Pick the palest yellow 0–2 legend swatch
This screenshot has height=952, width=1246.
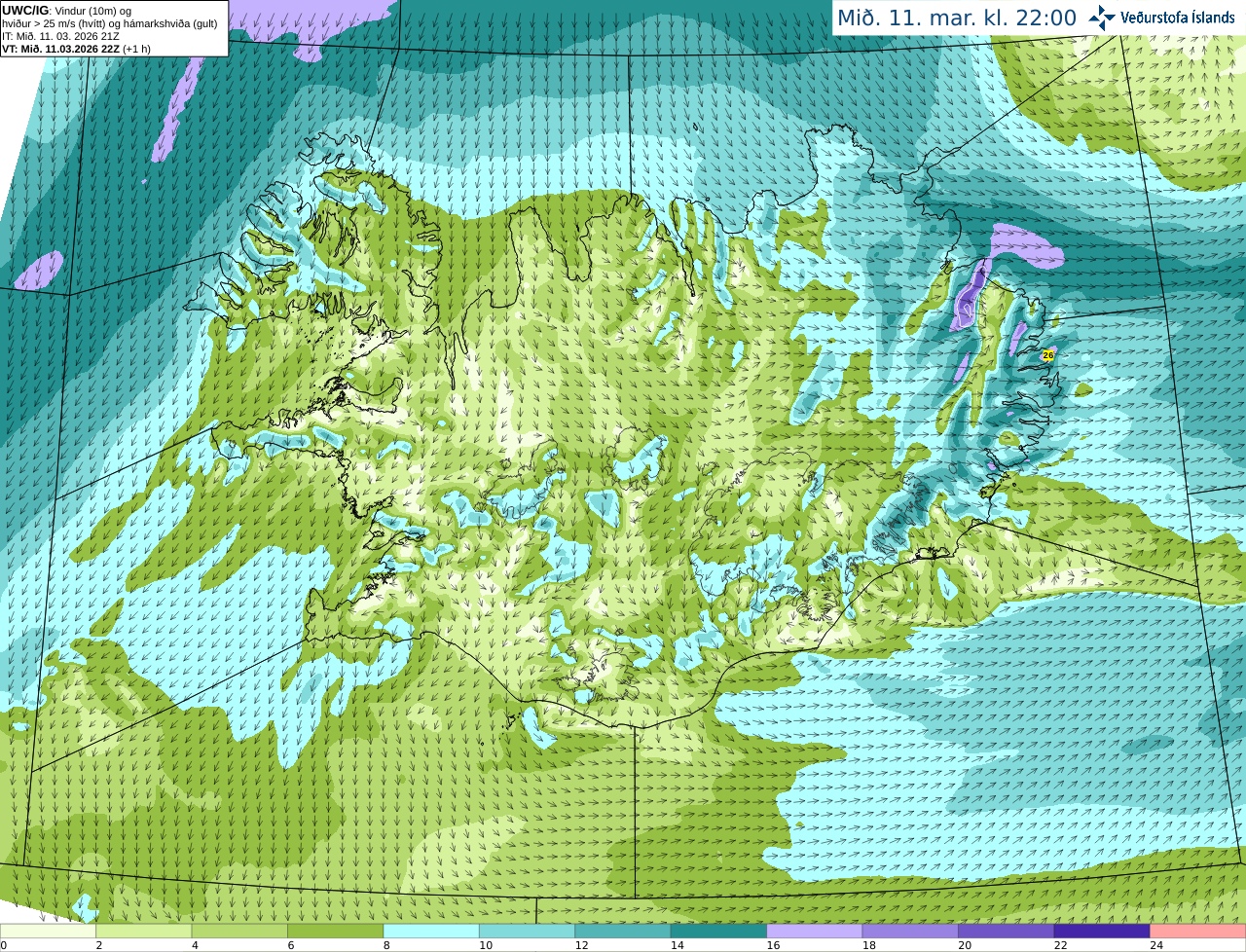click(49, 932)
